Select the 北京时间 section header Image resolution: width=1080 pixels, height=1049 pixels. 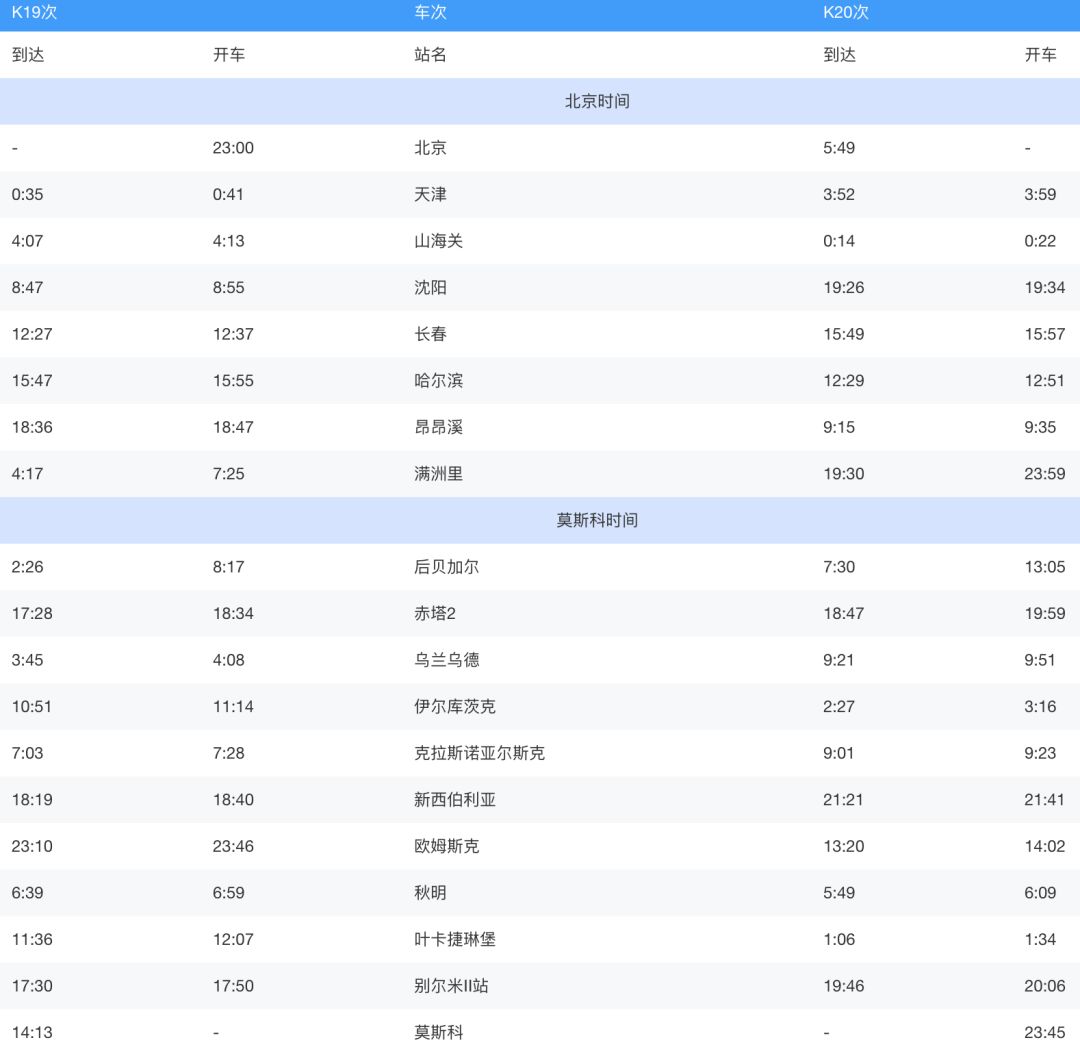(x=597, y=101)
